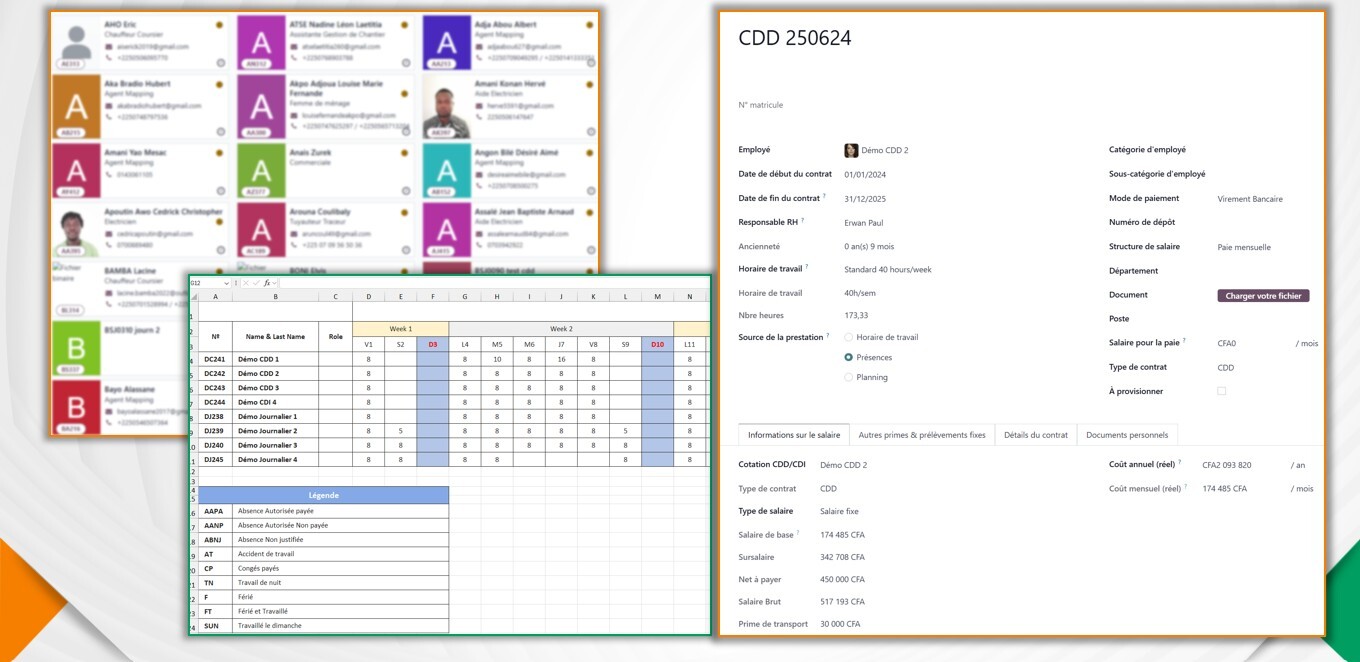The image size is (1360, 662).
Task: Open the Name Box dropdown arrow
Action: coord(226,283)
